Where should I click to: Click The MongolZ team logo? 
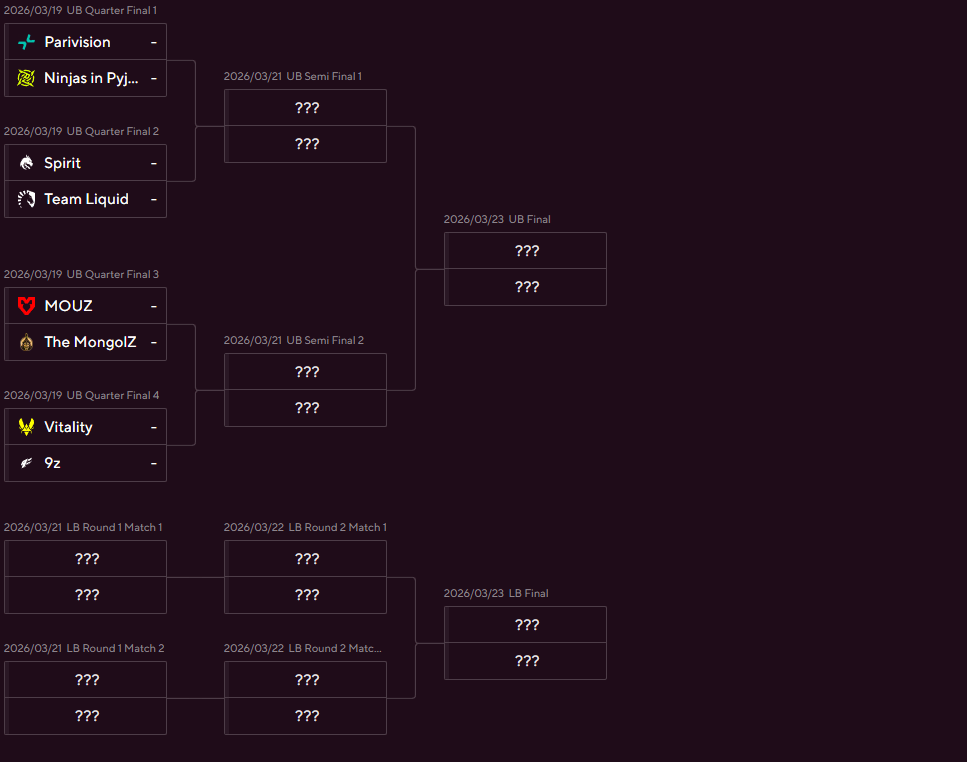point(26,342)
